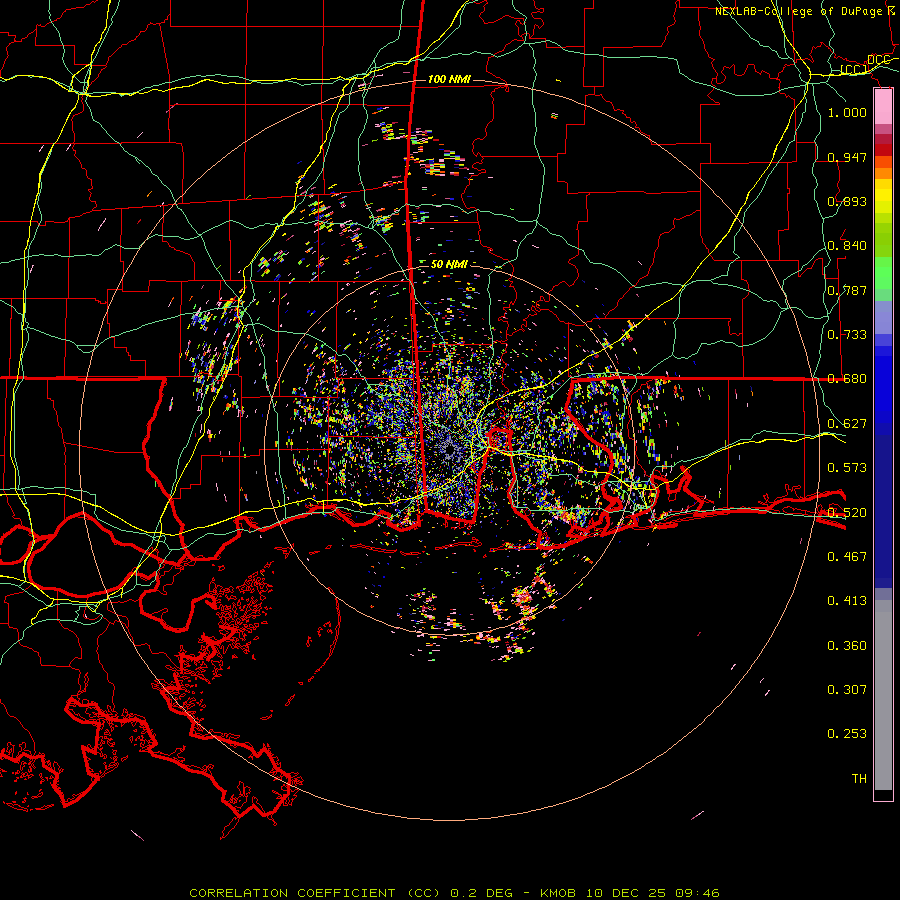Viewport: 900px width, 900px height.
Task: Select the 0.253 legend value
Action: point(847,734)
